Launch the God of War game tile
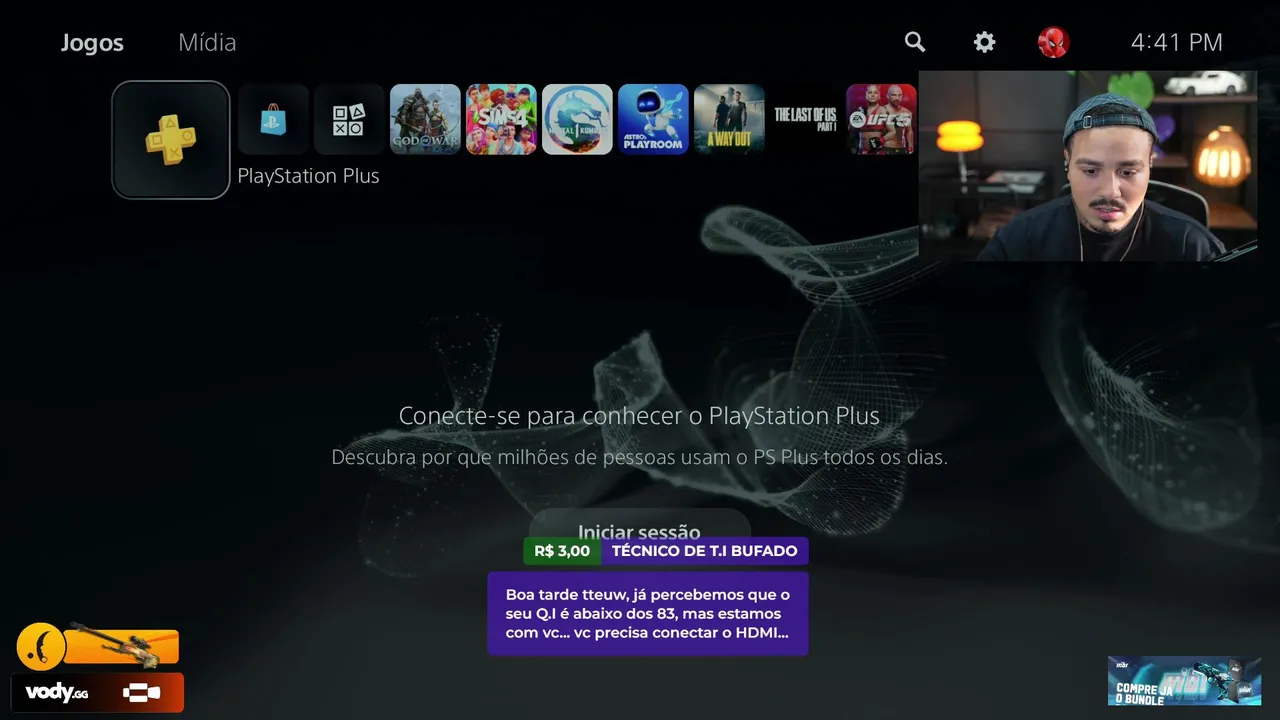Screen dimensions: 1280x720 [x=425, y=119]
